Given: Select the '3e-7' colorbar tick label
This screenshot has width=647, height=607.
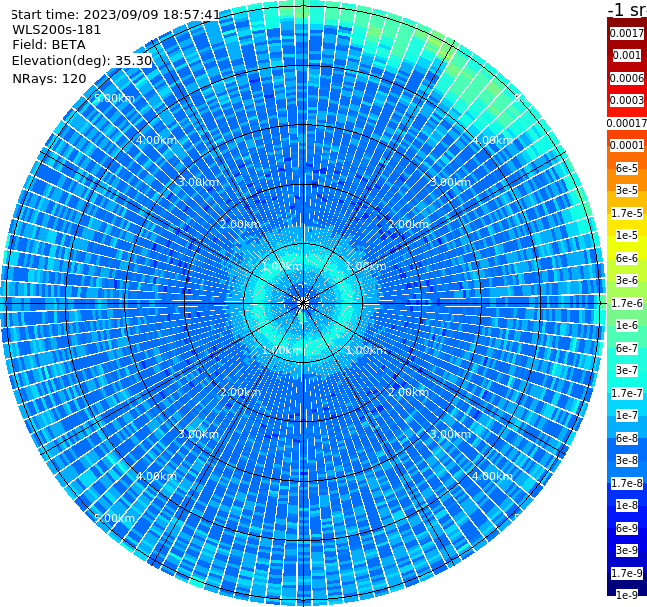Looking at the screenshot, I should click(x=627, y=370).
